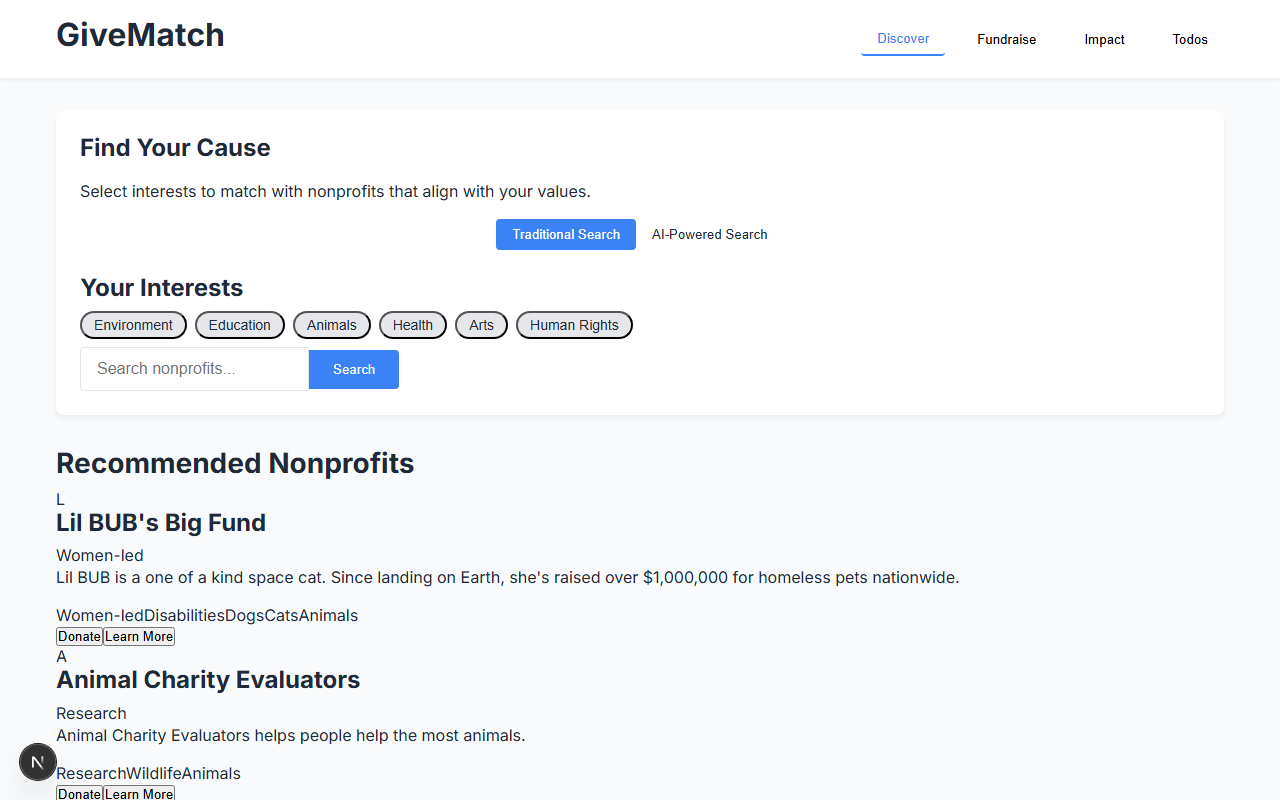Open the Women-led tag link
This screenshot has width=1280, height=800.
[98, 615]
